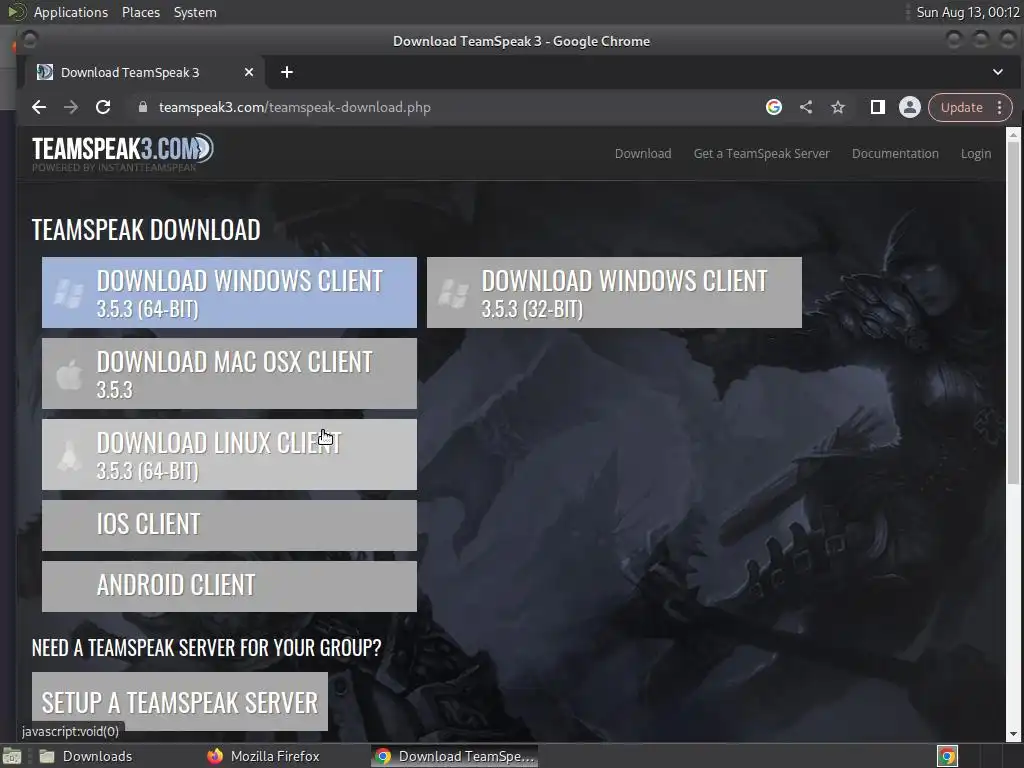Click the clock showing Sun Aug 13
Viewport: 1024px width, 768px height.
pyautogui.click(x=967, y=12)
